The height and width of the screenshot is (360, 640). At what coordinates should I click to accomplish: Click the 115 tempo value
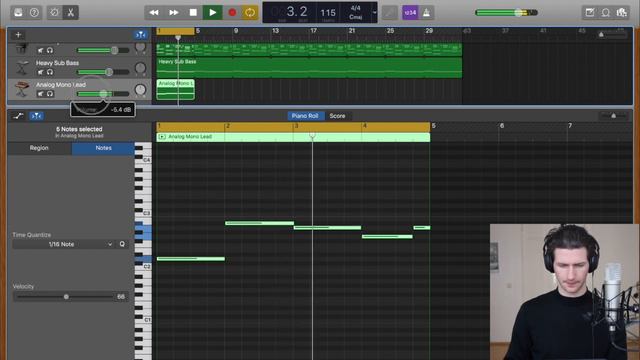[328, 13]
